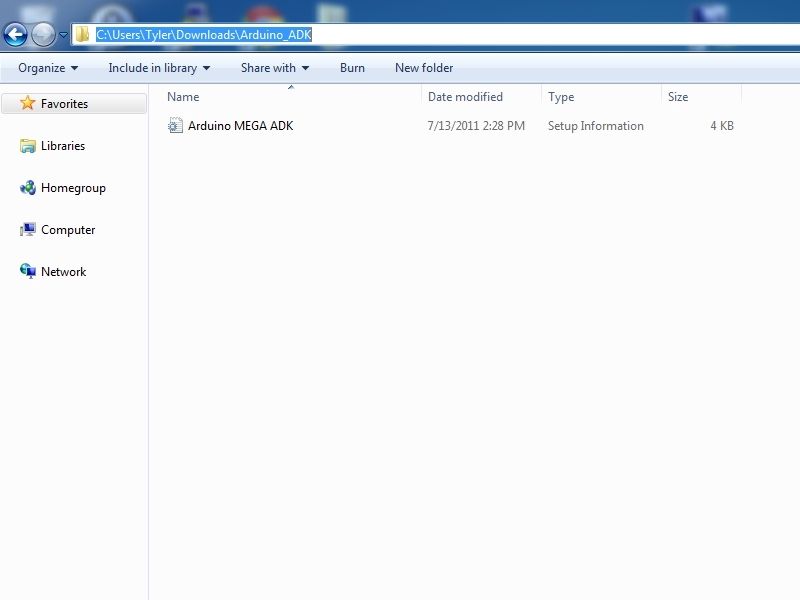Image resolution: width=800 pixels, height=600 pixels.
Task: Click the Network icon
Action: (28, 271)
